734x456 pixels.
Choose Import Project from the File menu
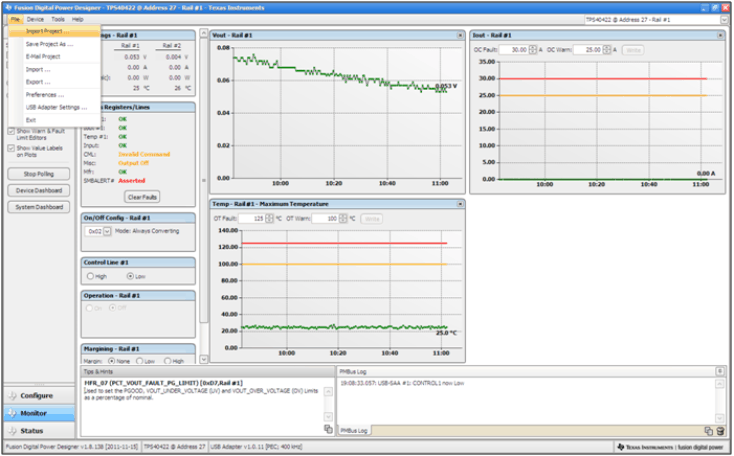[x=47, y=31]
